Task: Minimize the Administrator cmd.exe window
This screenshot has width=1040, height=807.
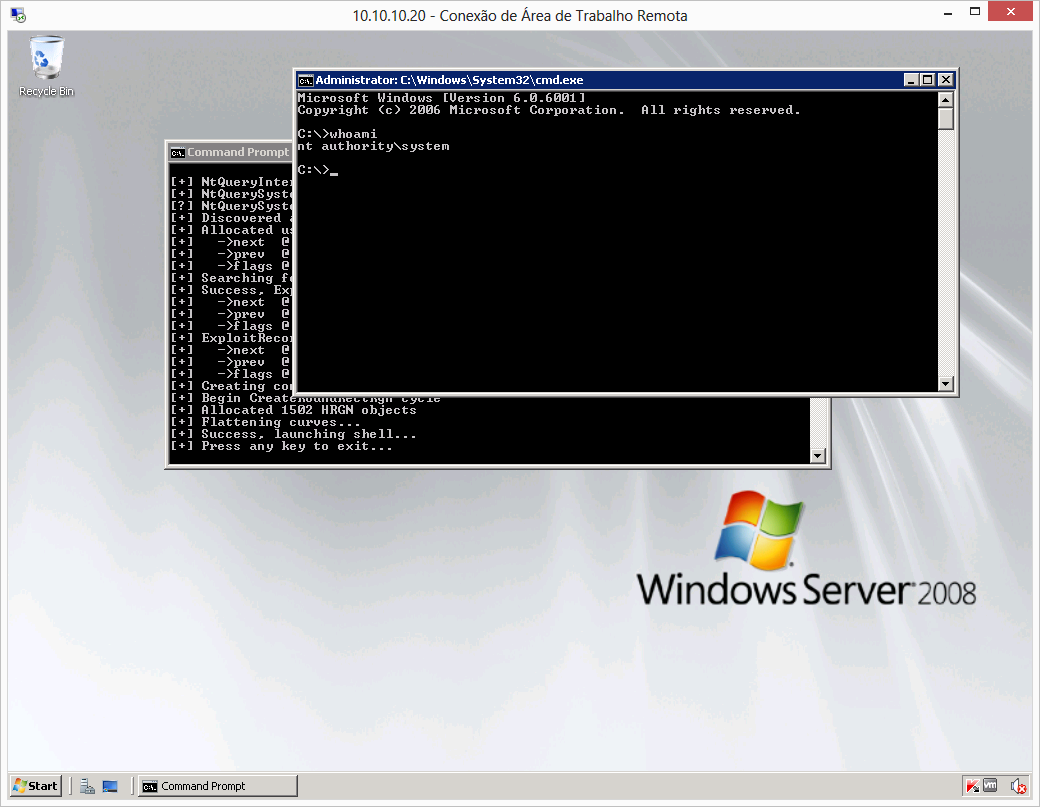Action: click(x=911, y=80)
